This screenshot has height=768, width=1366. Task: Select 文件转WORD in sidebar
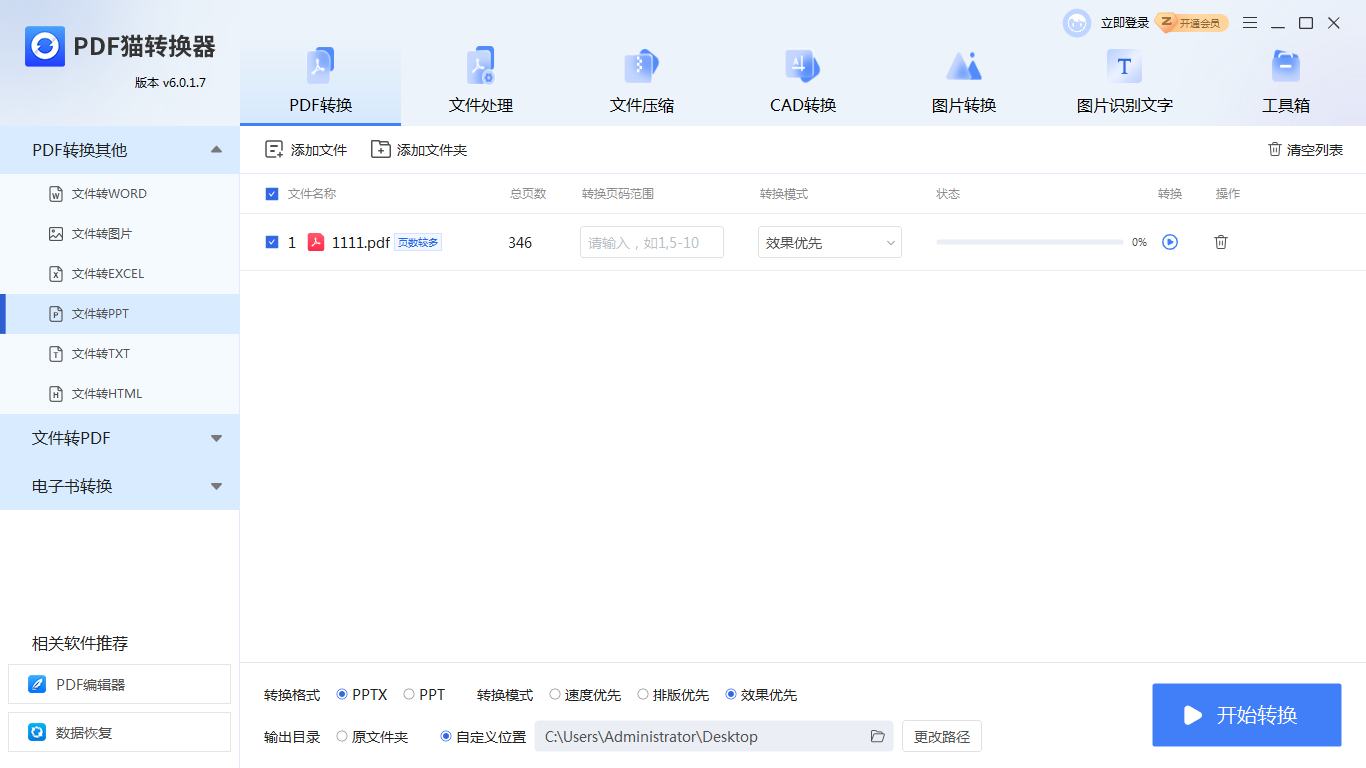click(120, 194)
